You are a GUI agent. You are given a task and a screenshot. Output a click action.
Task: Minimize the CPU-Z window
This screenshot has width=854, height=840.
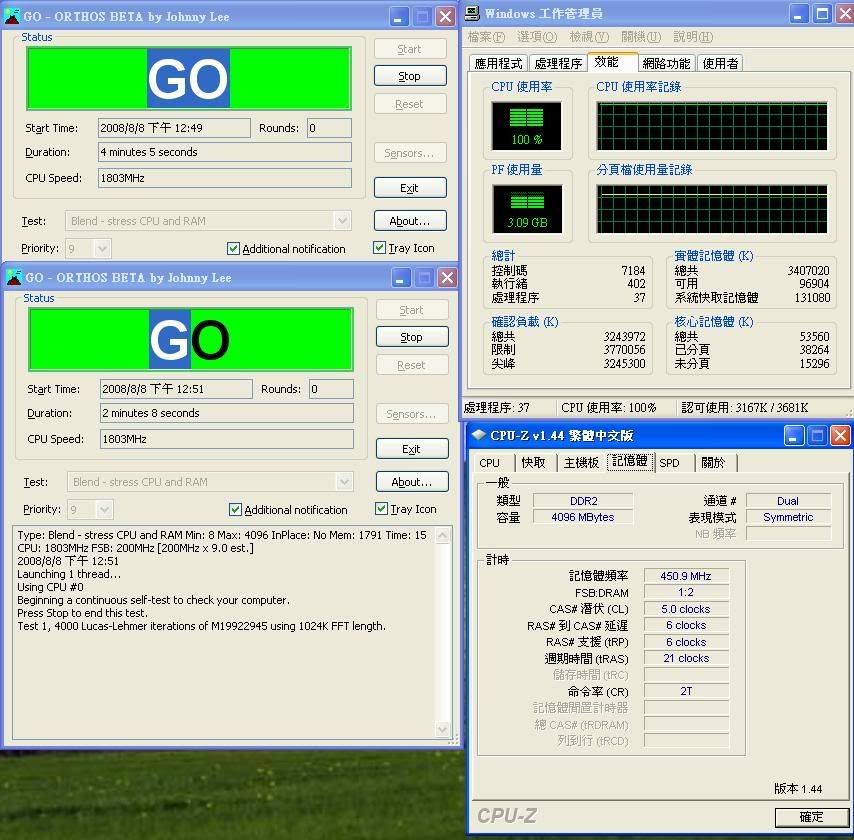click(794, 436)
